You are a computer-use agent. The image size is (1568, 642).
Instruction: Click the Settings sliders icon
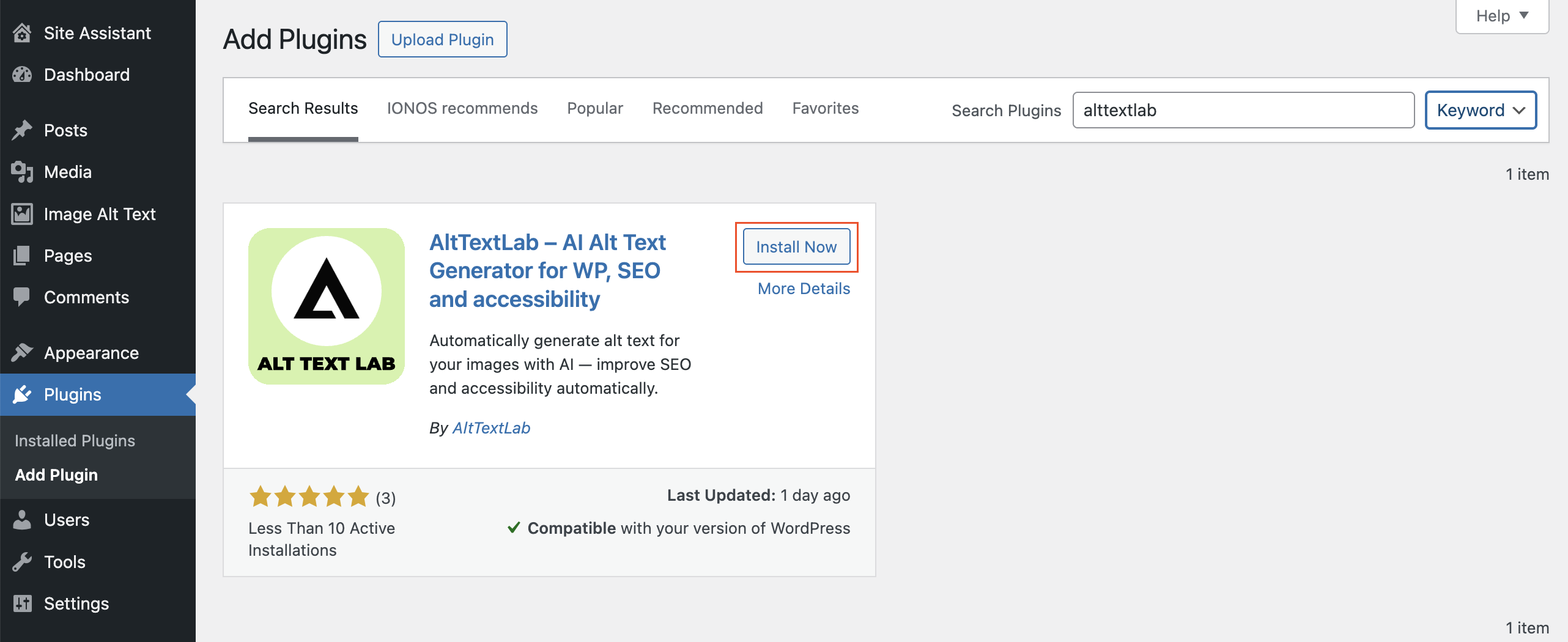[22, 603]
